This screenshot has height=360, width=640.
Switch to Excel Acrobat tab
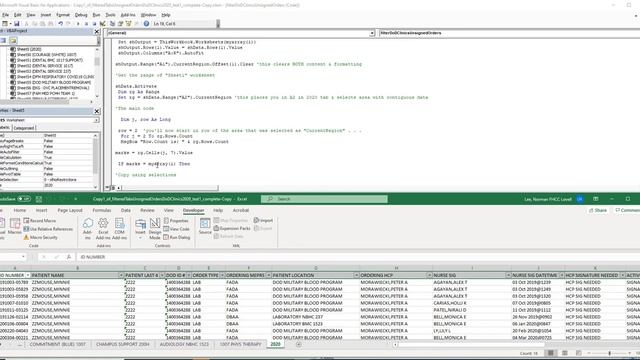point(241,210)
